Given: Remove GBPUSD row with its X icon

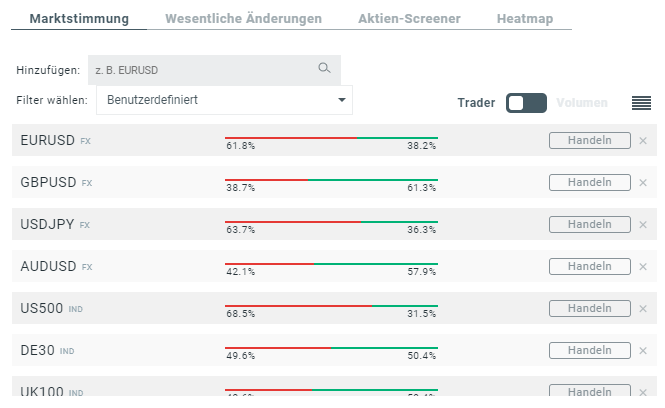Looking at the screenshot, I should click(x=643, y=183).
